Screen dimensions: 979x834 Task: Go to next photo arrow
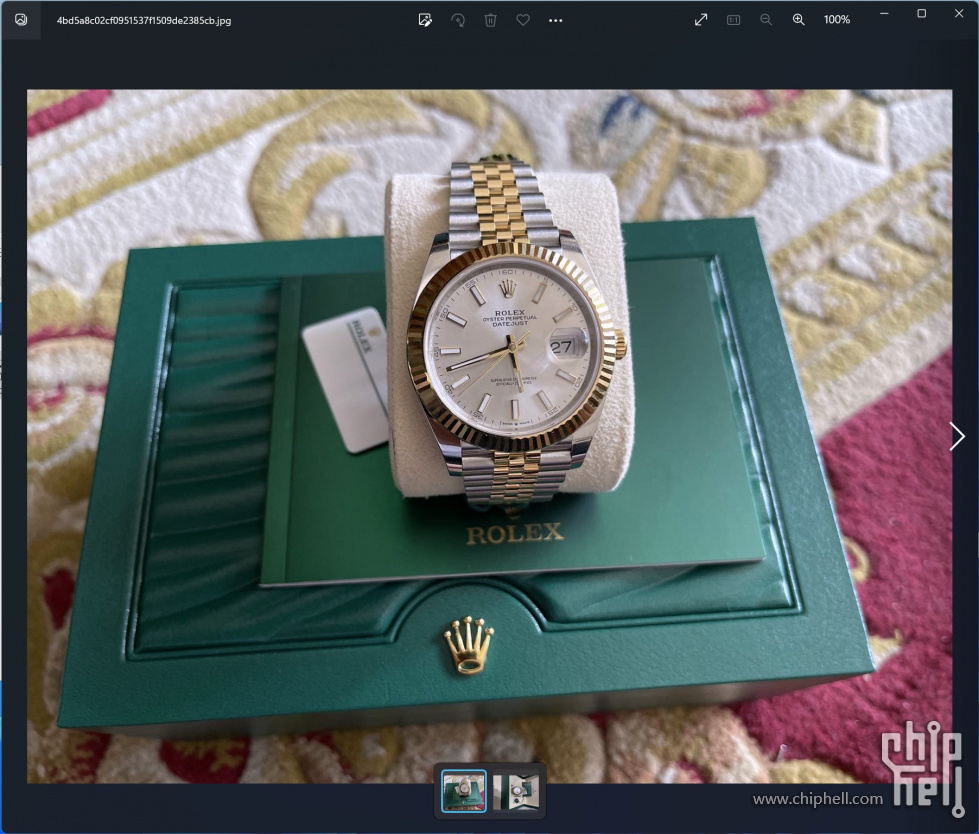click(957, 436)
